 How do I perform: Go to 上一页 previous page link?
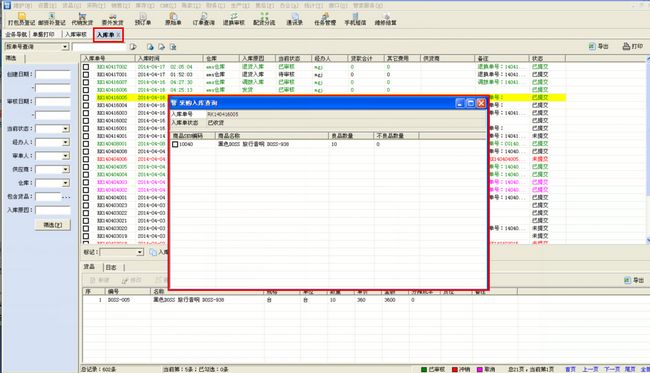(590, 369)
